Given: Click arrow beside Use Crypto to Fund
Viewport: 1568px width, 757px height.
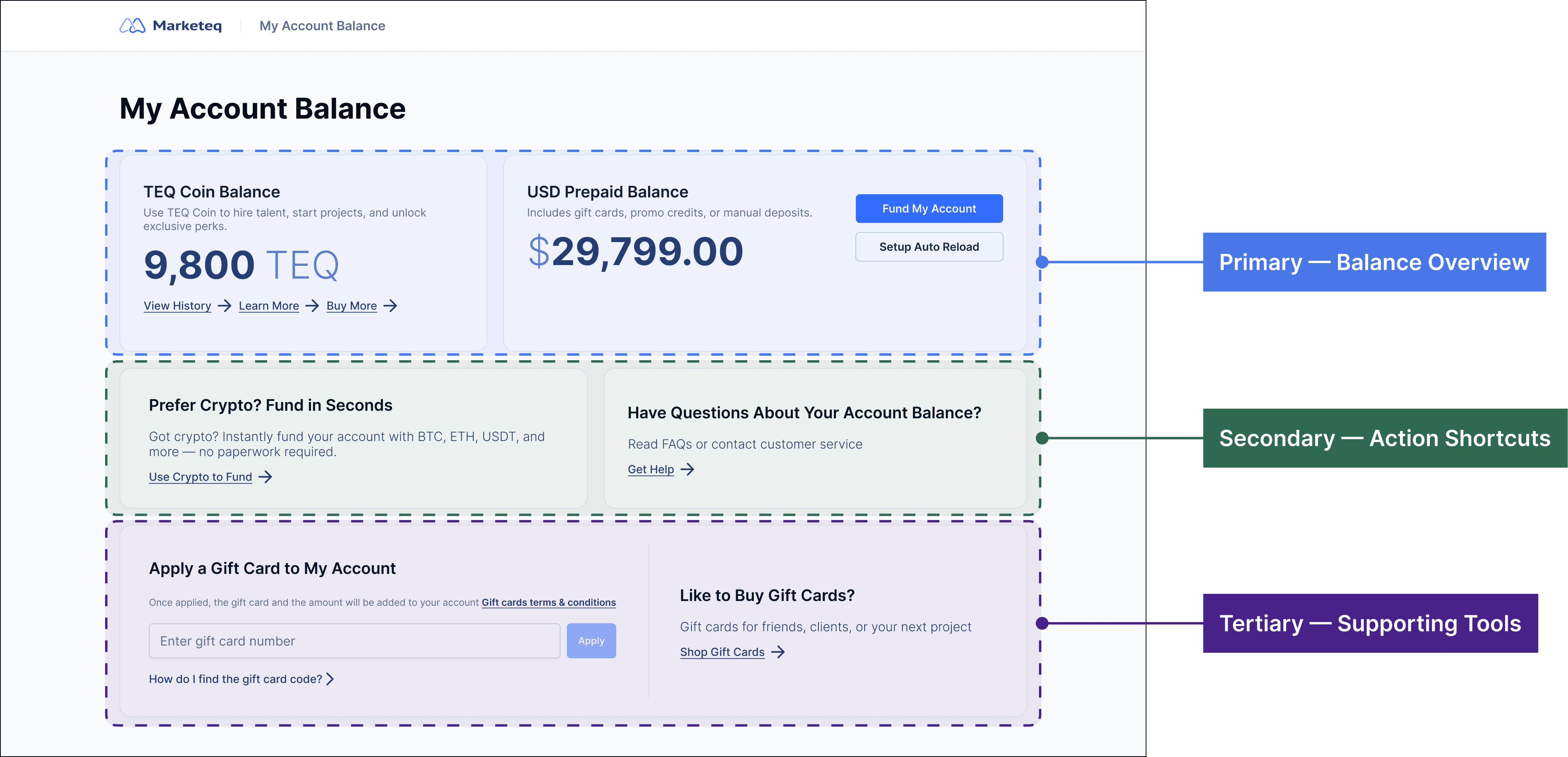Looking at the screenshot, I should [265, 477].
